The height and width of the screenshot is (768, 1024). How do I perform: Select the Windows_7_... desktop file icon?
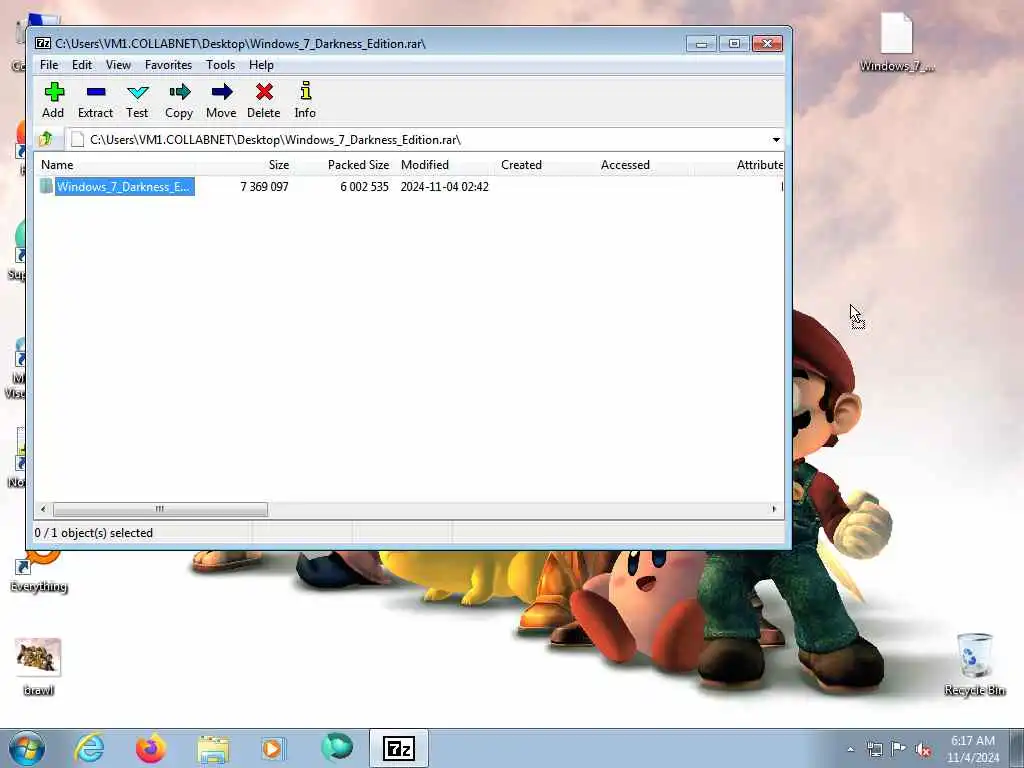[x=897, y=42]
